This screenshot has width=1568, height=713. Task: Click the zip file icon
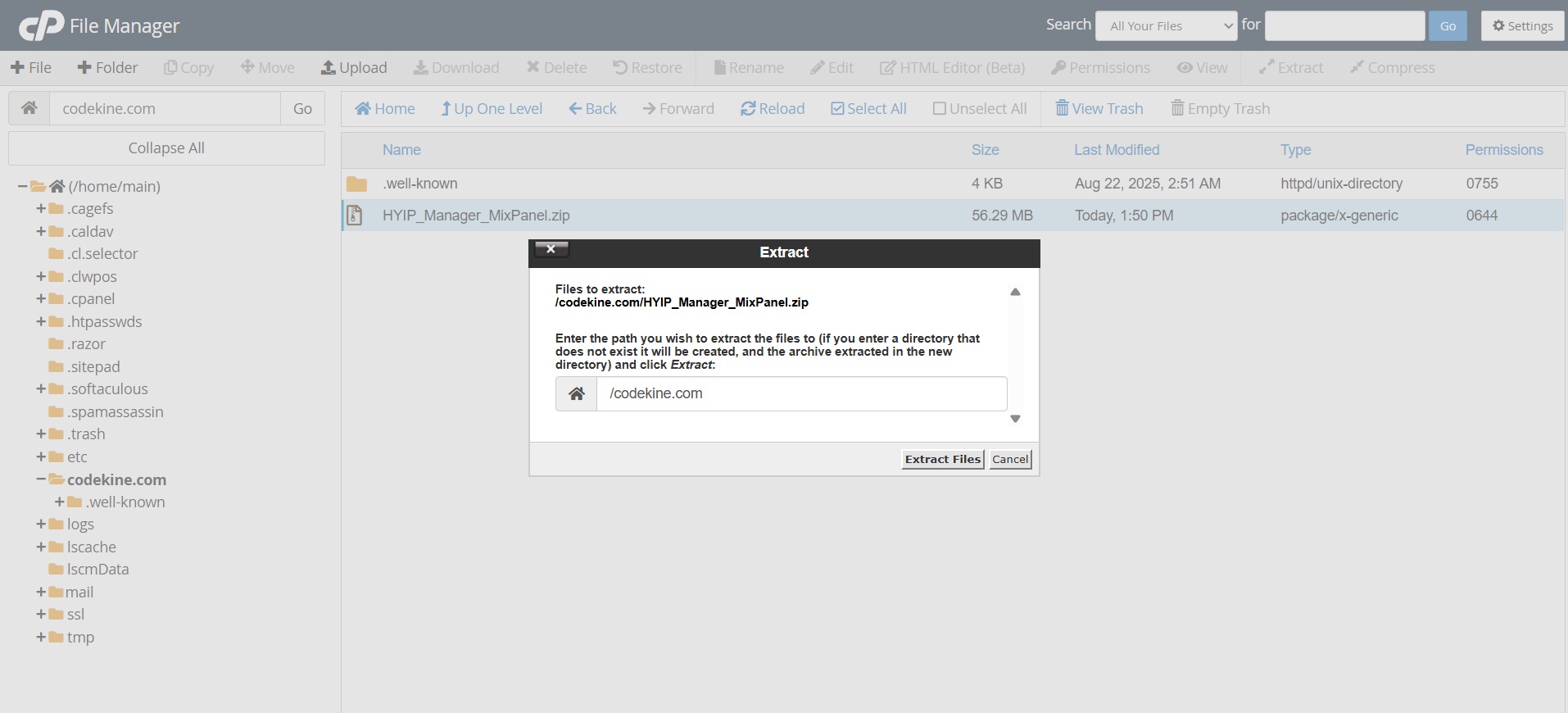point(355,216)
